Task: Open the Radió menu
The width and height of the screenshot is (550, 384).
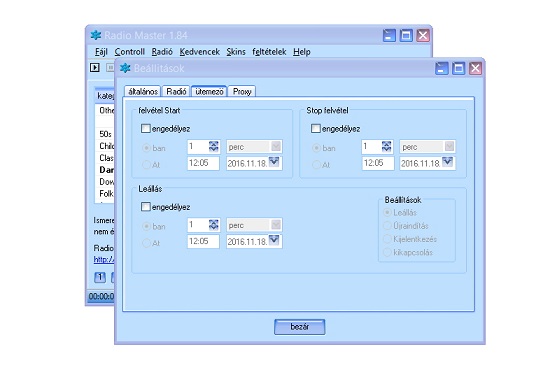Action: coord(162,52)
